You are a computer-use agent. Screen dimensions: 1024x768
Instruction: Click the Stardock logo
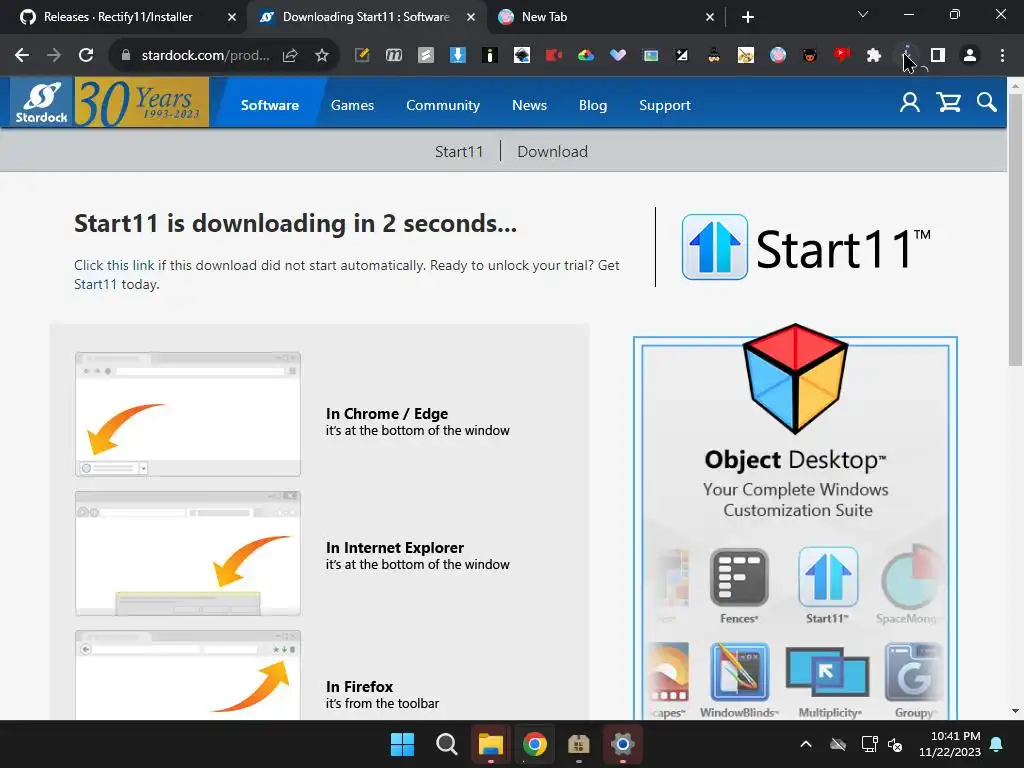(x=42, y=102)
